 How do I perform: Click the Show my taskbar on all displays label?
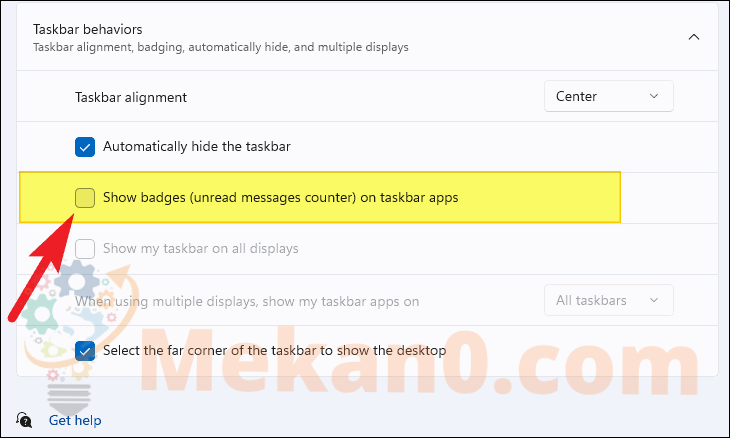(201, 249)
